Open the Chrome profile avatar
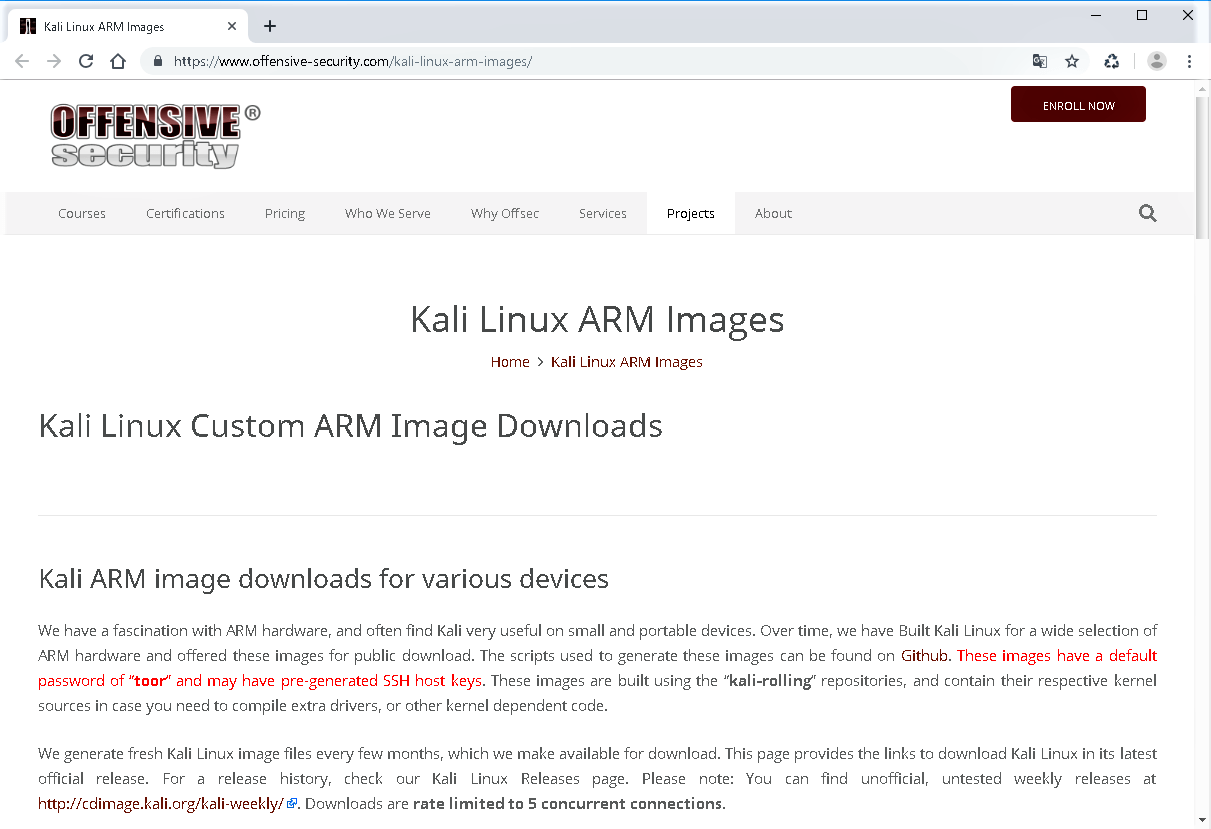Viewport: 1211px width, 829px height. [x=1157, y=61]
